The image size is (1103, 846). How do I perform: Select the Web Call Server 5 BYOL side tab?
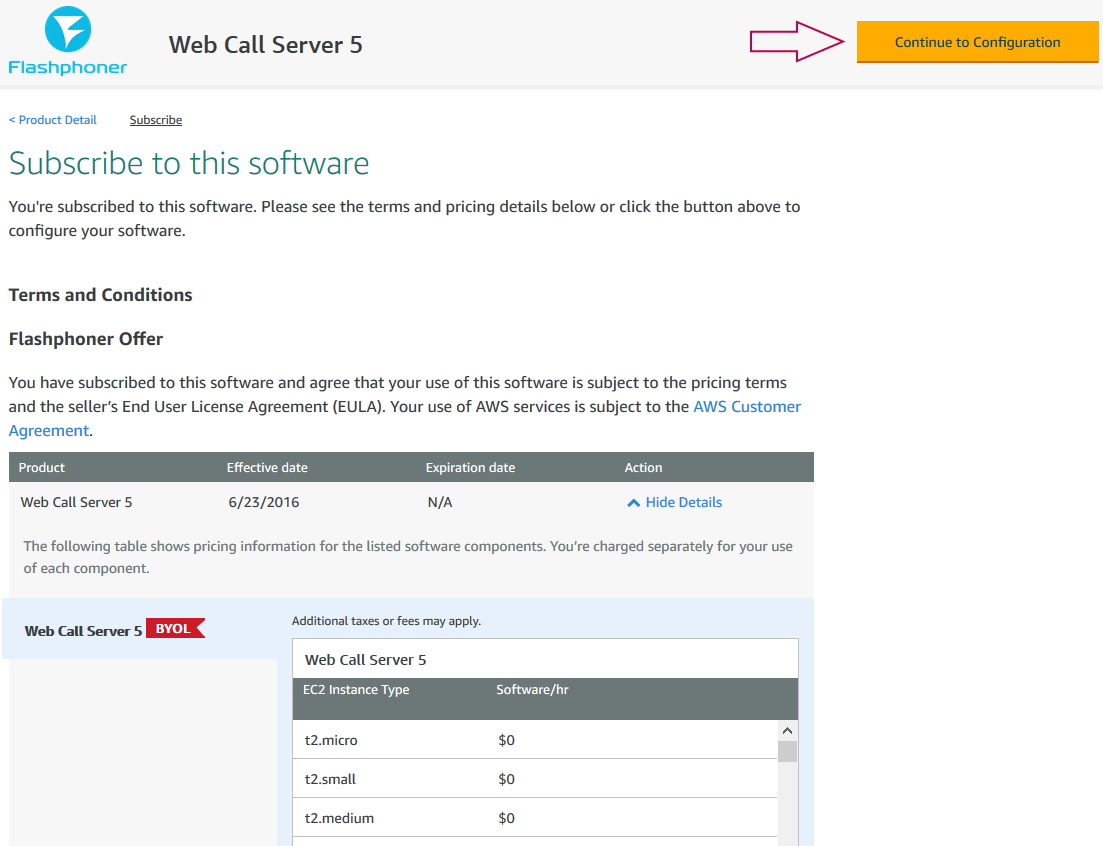point(84,631)
